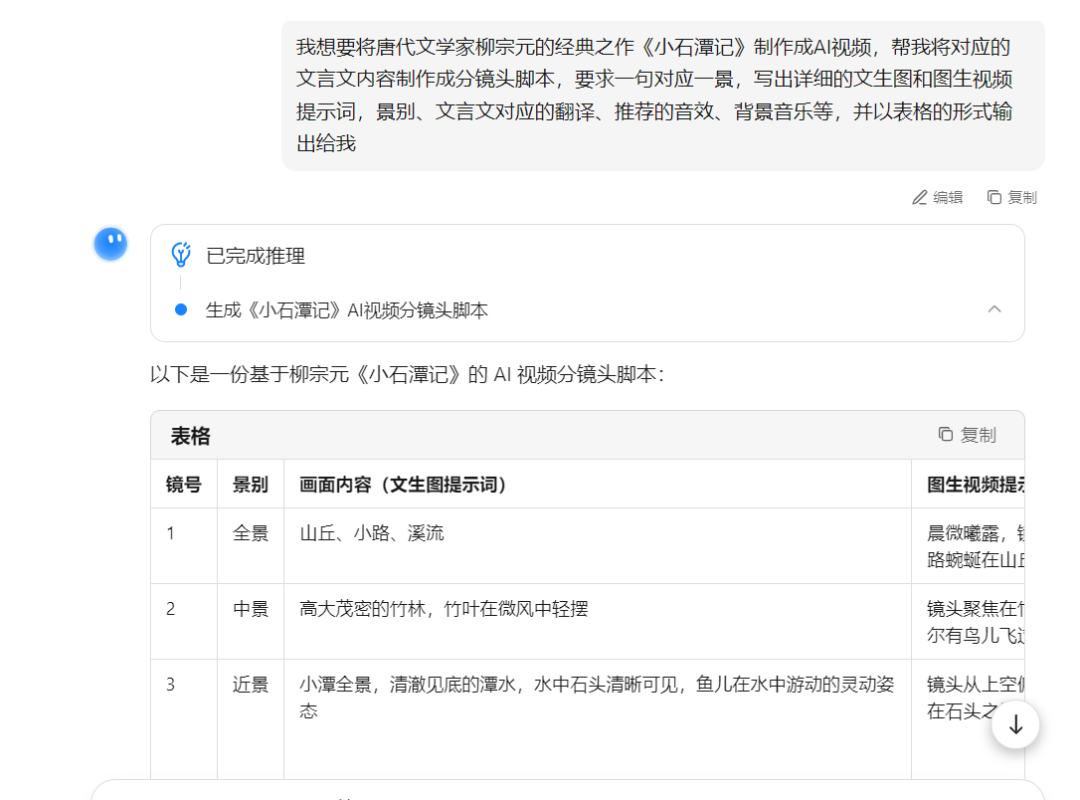Viewport: 1080px width, 800px height.
Task: Click the 近景 cell in row 3
Action: 250,685
